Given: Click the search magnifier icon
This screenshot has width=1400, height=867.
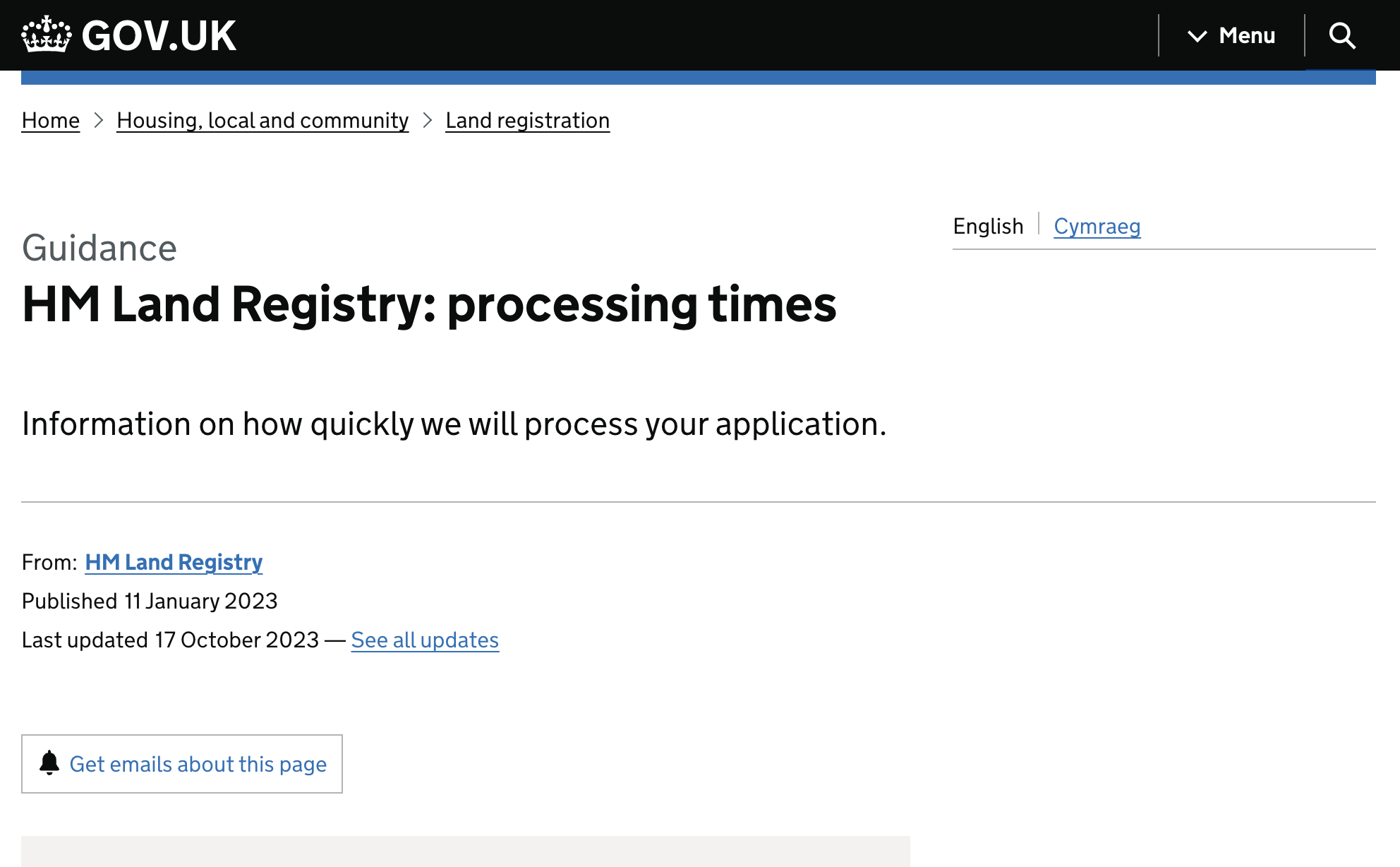Looking at the screenshot, I should coord(1342,35).
